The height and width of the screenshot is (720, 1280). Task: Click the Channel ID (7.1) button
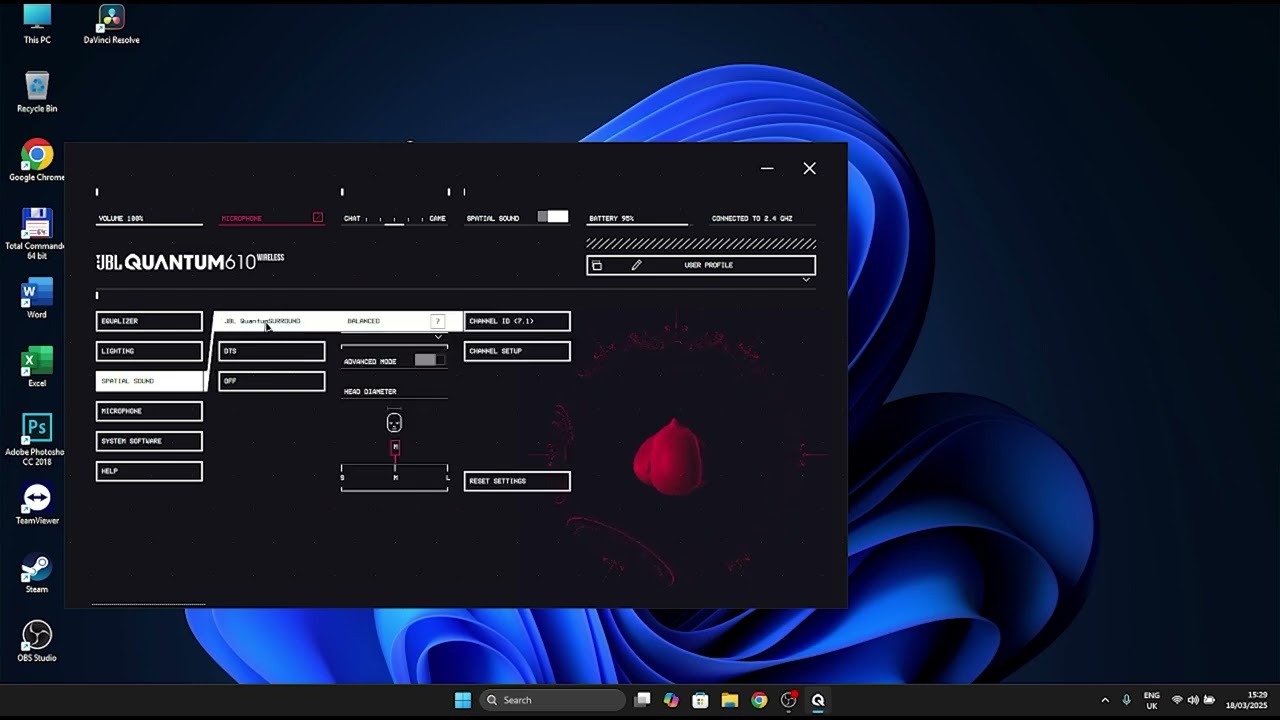517,321
